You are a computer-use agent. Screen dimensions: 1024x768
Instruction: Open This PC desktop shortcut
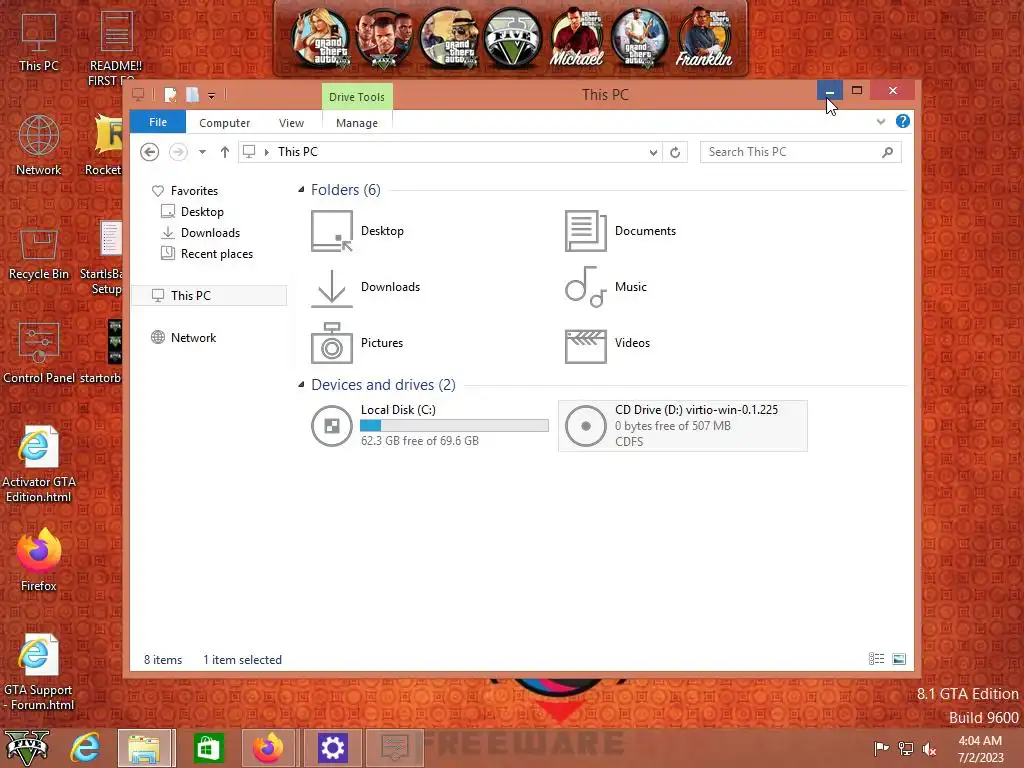tap(39, 41)
